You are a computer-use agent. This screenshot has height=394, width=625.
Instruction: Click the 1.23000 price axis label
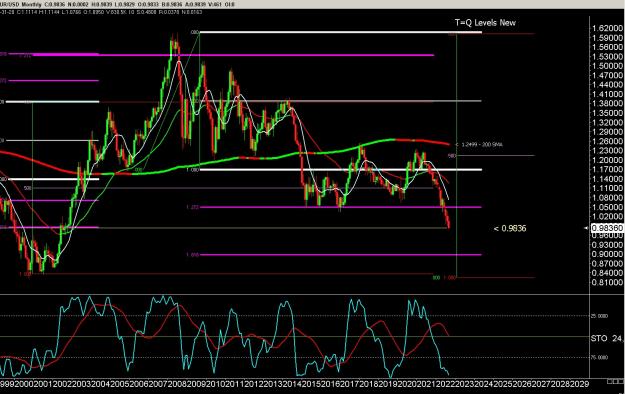point(607,151)
